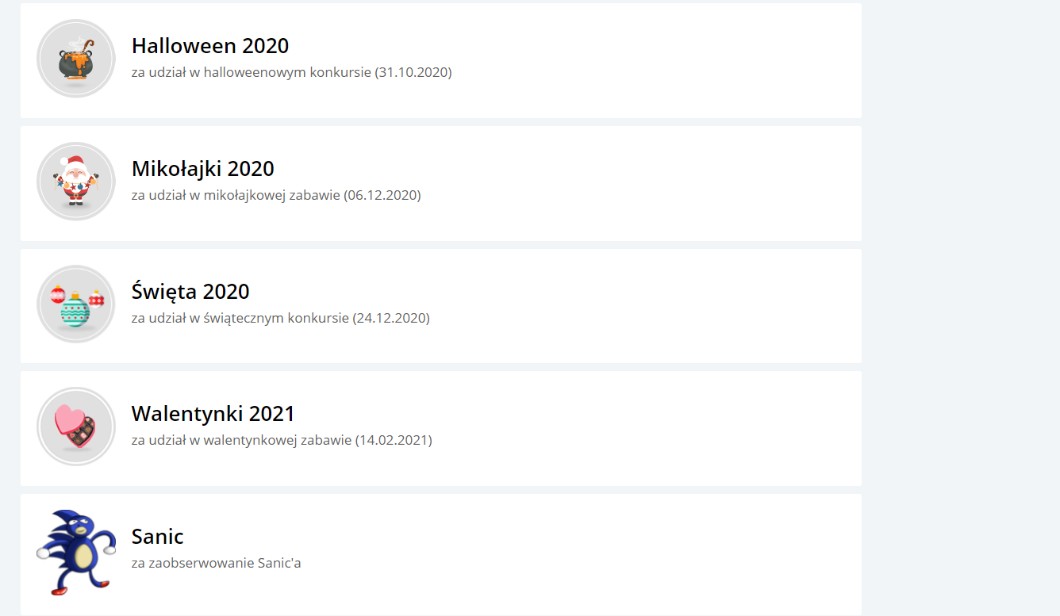Click the Halloween cauldron badge icon
This screenshot has width=1060, height=616.
tap(76, 59)
